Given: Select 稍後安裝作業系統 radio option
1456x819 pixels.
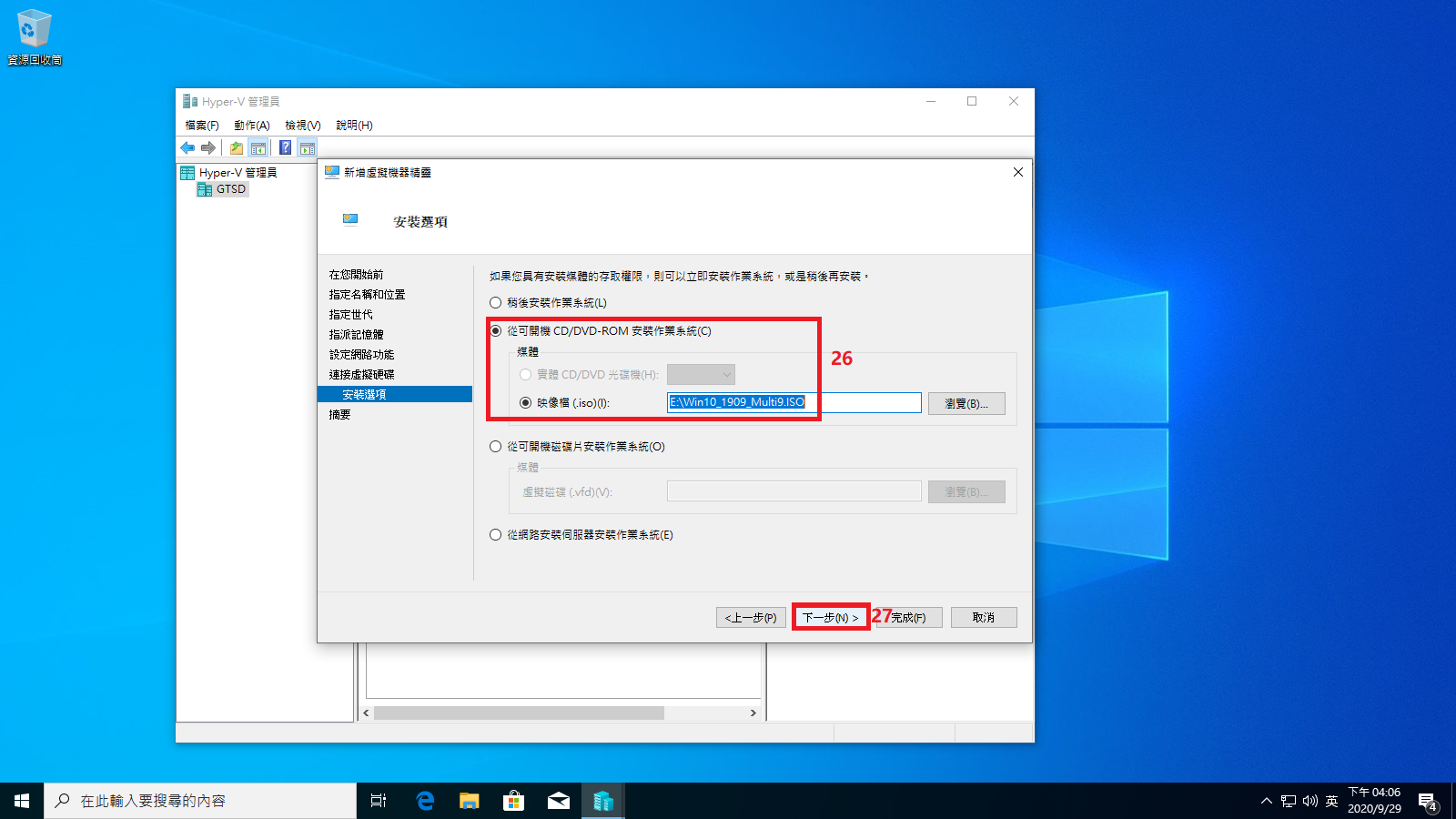Looking at the screenshot, I should click(x=496, y=303).
